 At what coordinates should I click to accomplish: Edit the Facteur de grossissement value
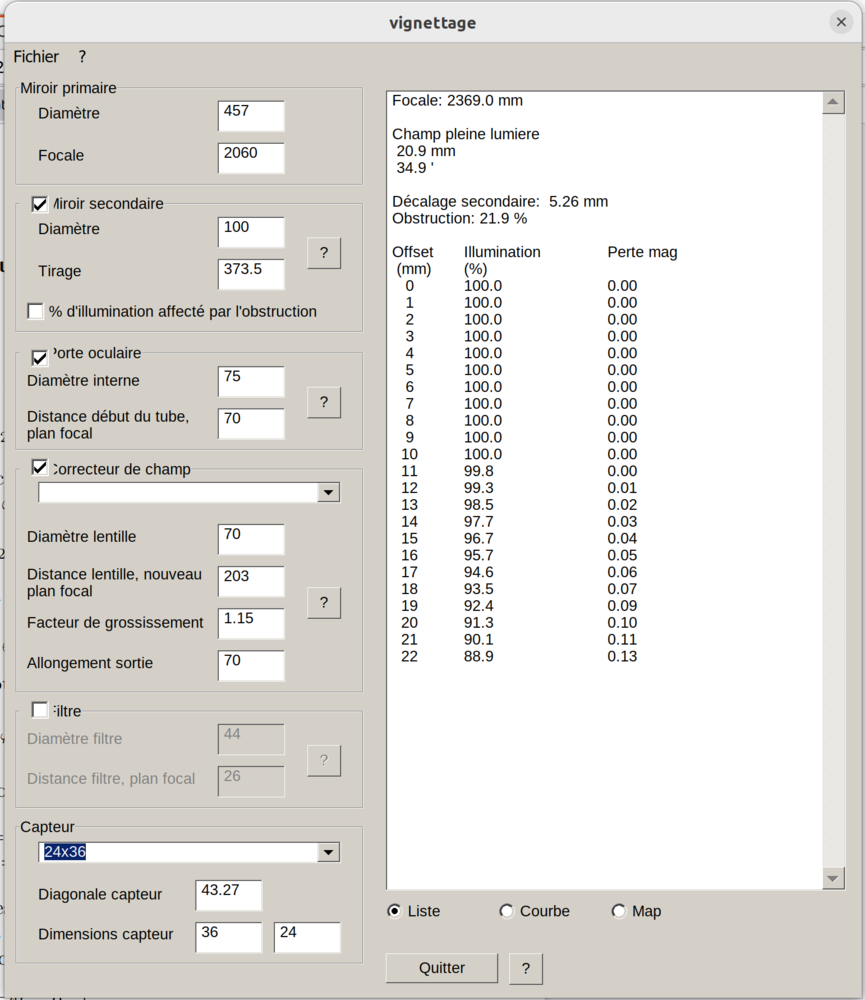pyautogui.click(x=250, y=623)
